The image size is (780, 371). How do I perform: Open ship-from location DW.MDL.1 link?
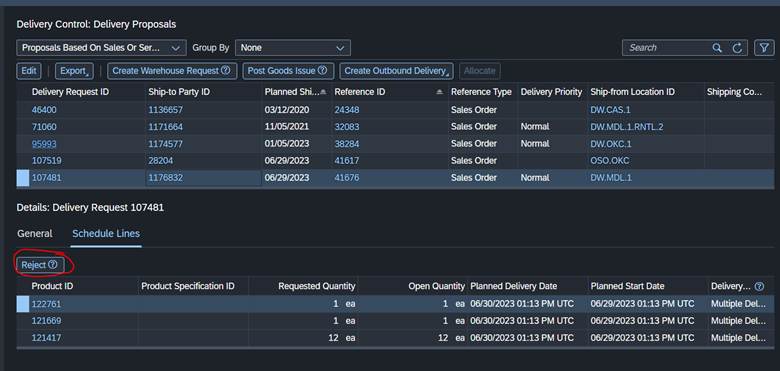(611, 178)
